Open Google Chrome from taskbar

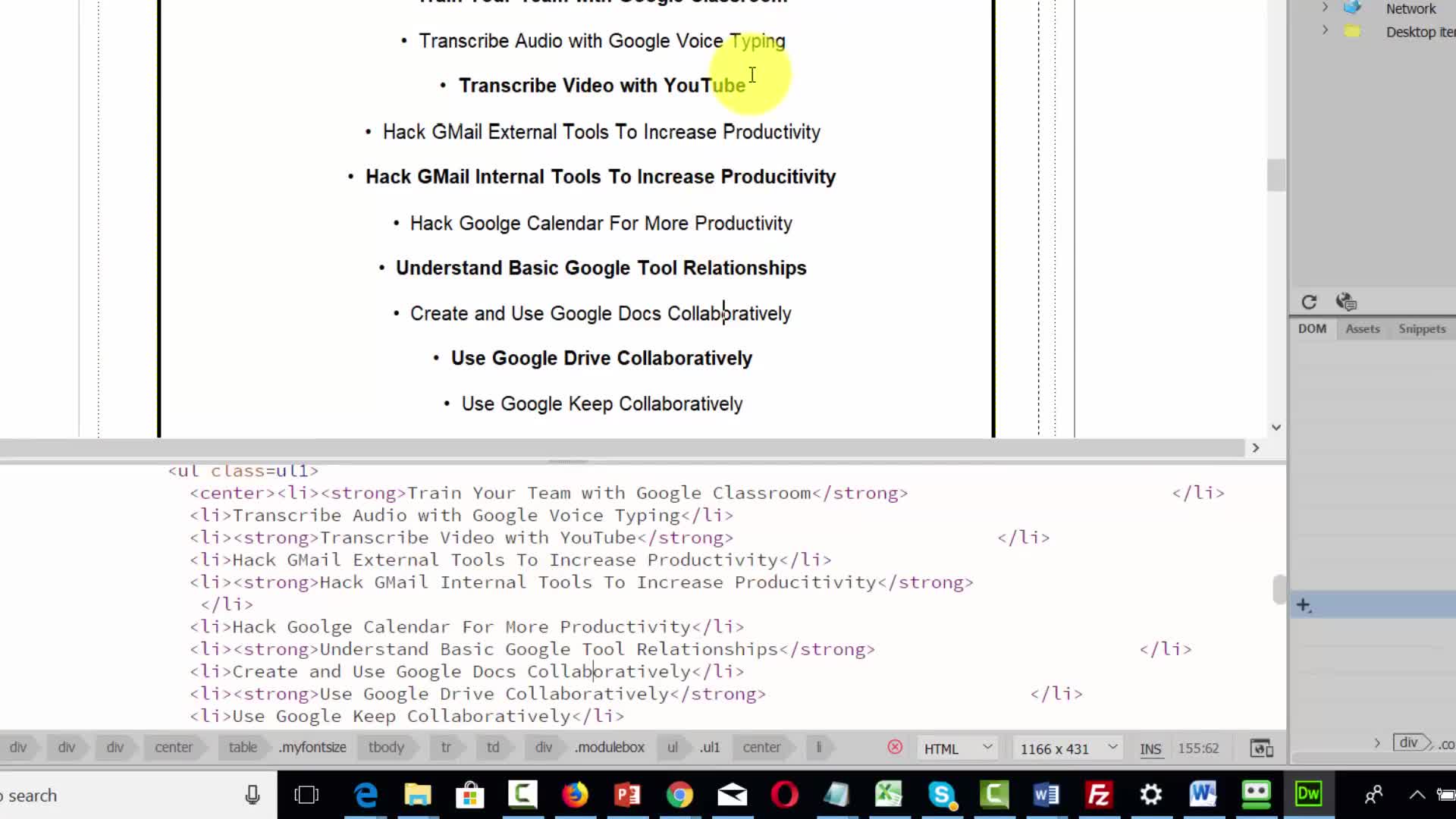click(679, 795)
